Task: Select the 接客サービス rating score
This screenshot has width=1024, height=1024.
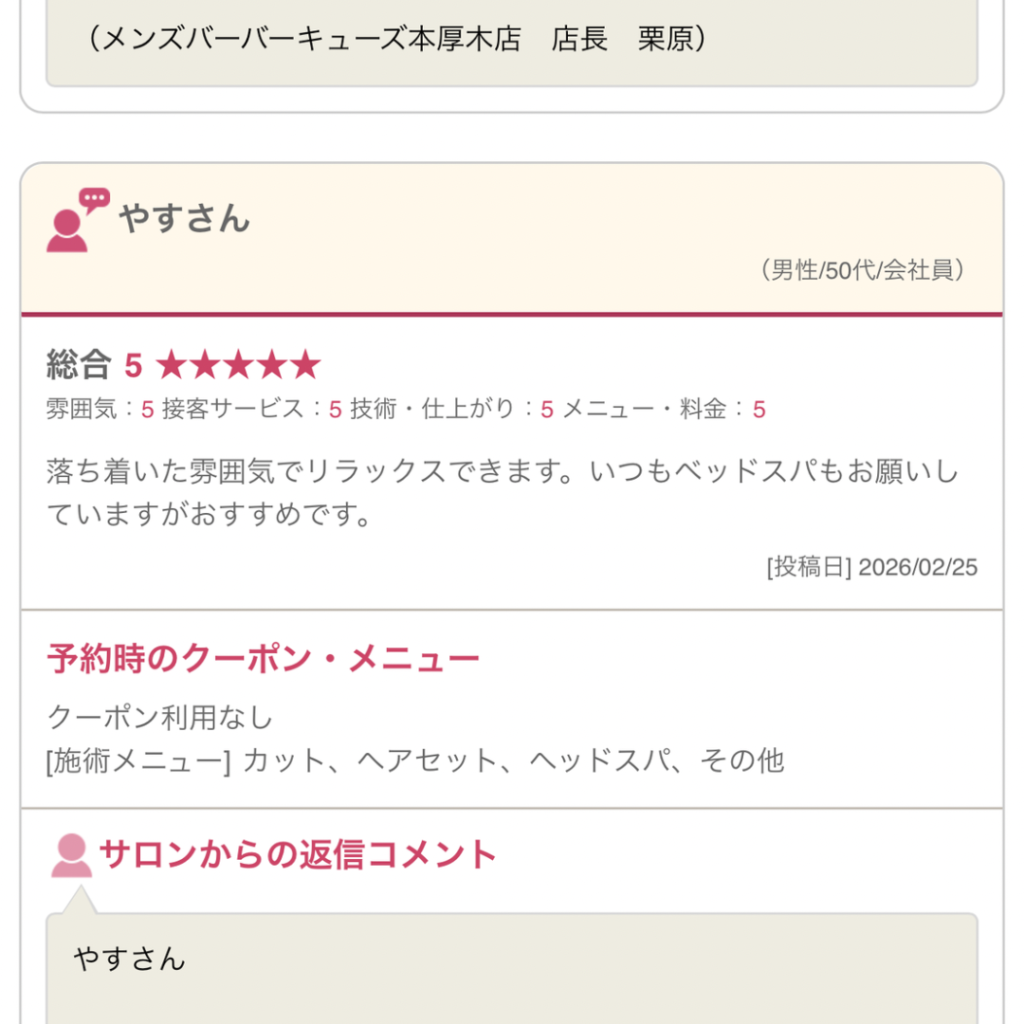Action: pos(335,409)
